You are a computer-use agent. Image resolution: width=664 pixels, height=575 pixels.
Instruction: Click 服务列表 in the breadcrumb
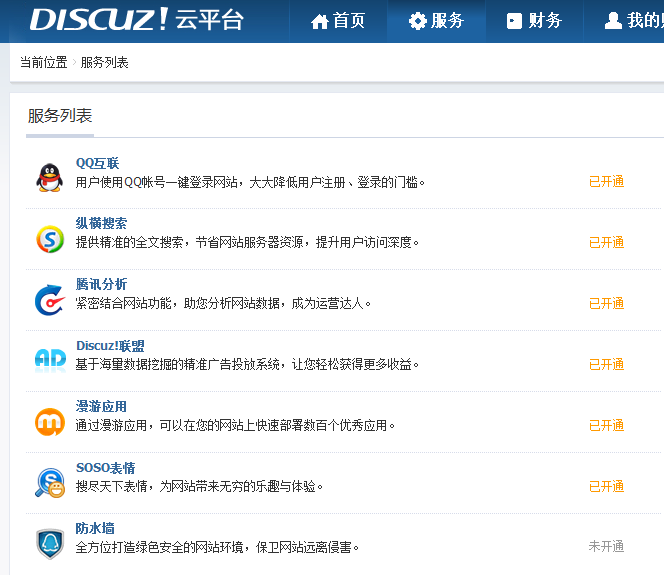pos(104,62)
